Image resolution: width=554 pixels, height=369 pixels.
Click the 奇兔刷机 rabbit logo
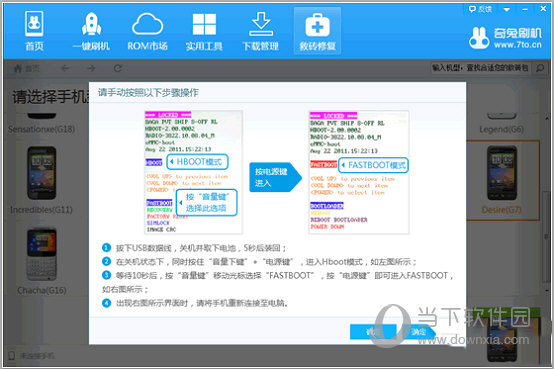(479, 38)
